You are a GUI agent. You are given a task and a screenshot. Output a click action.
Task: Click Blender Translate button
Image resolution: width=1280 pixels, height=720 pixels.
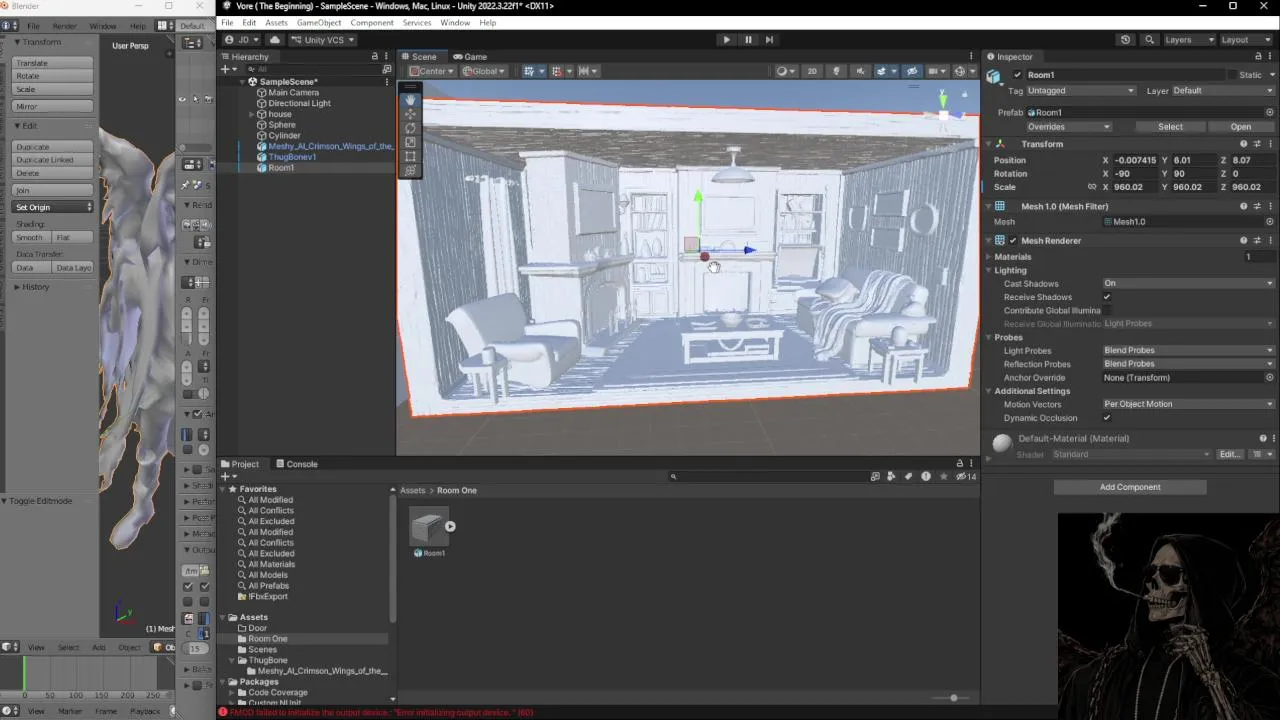tap(53, 63)
